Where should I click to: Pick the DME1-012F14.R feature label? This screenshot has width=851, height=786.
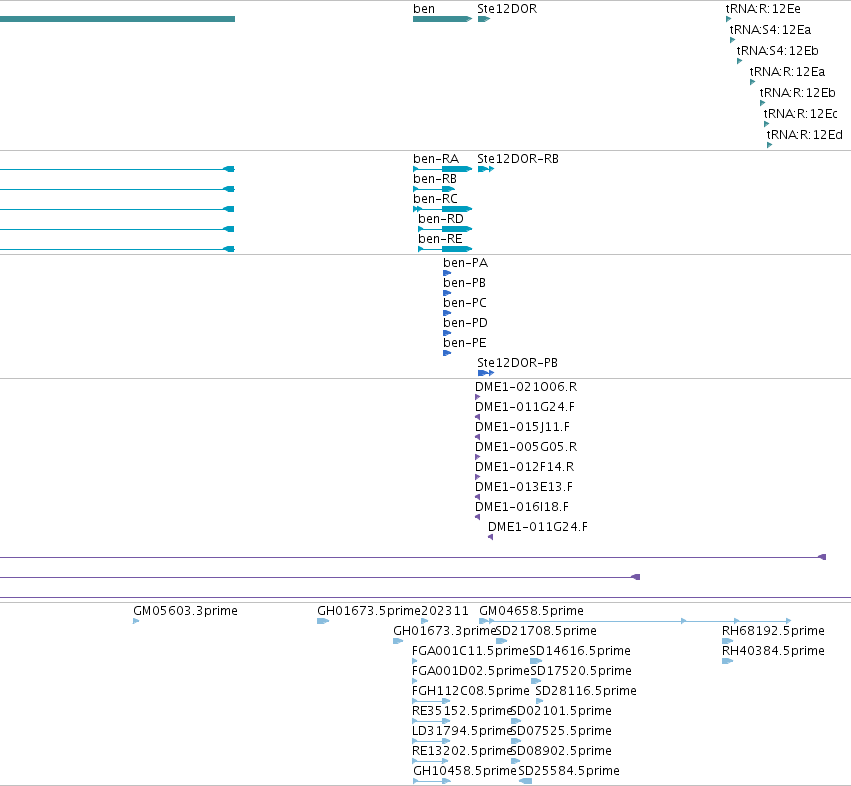click(524, 467)
